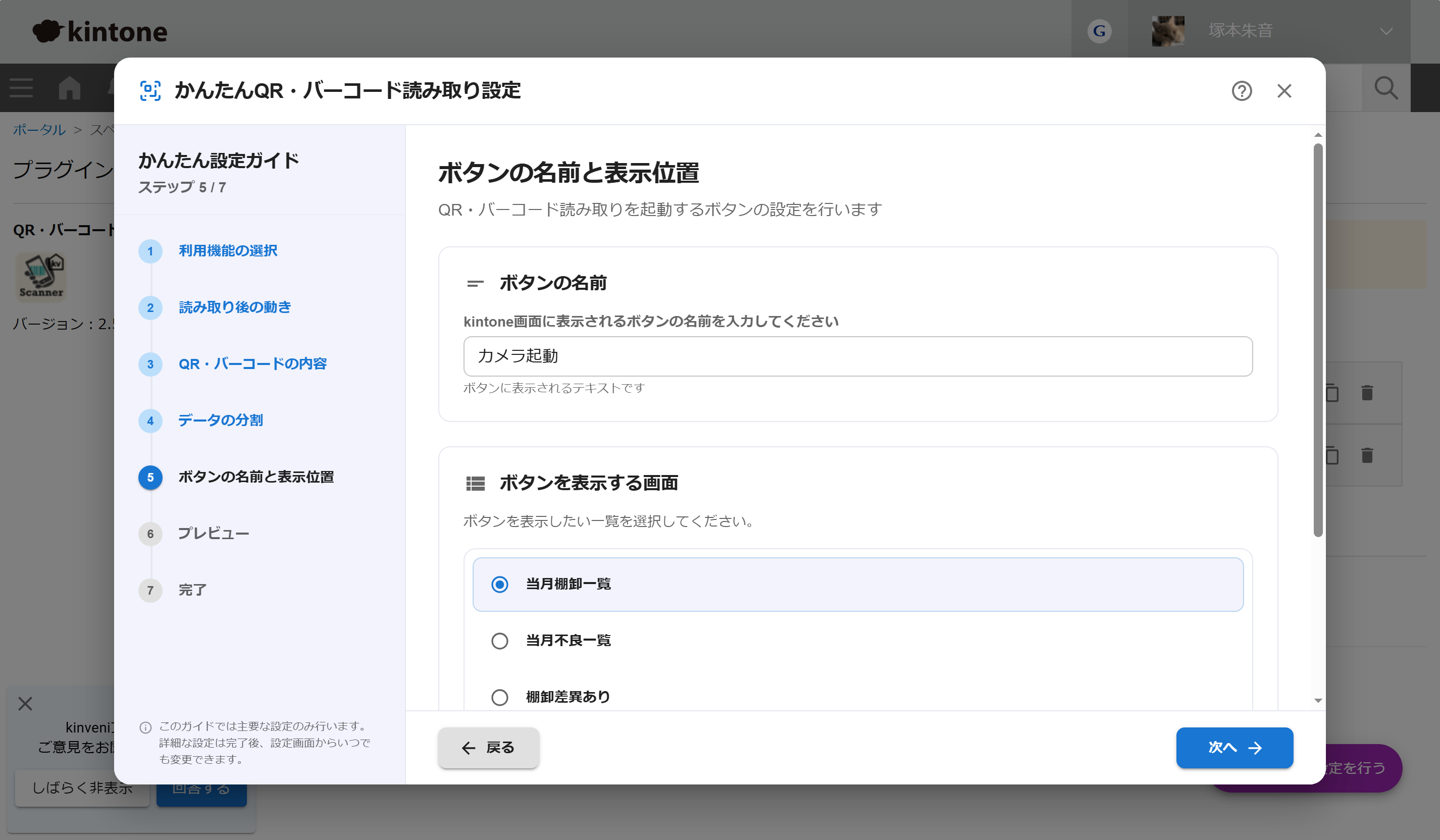
Task: Click the dialog vertical scrollbar thumb
Action: 1318,340
